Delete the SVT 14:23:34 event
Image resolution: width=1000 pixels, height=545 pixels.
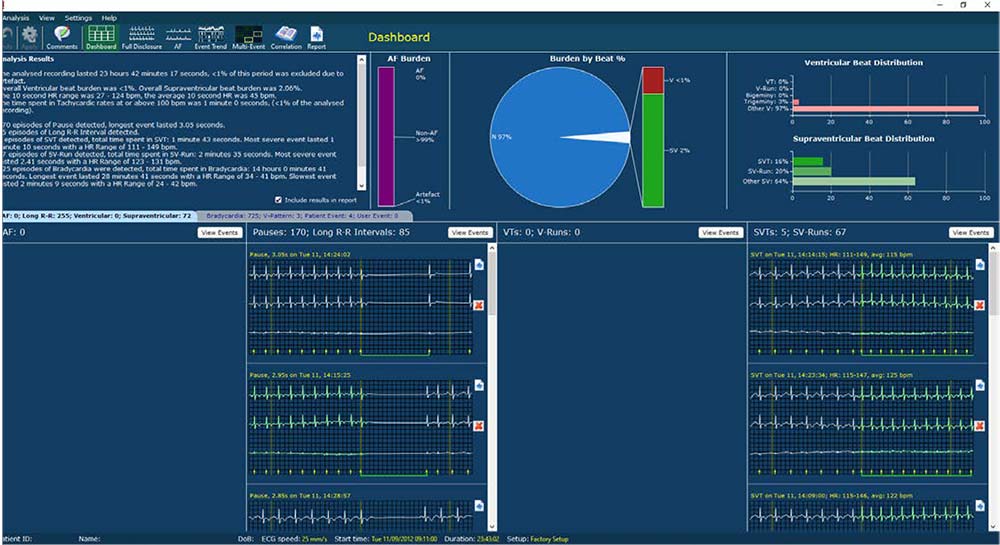[980, 426]
